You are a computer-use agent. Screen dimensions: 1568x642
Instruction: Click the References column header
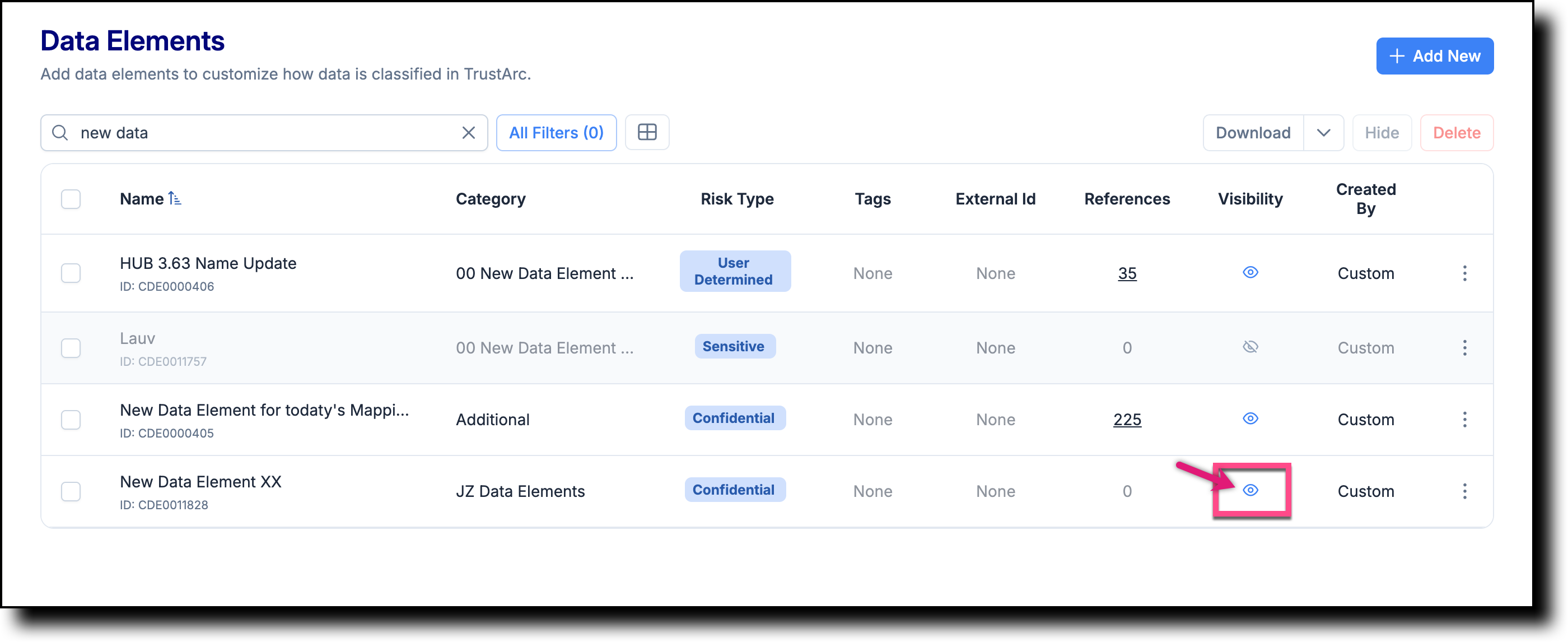1127,198
